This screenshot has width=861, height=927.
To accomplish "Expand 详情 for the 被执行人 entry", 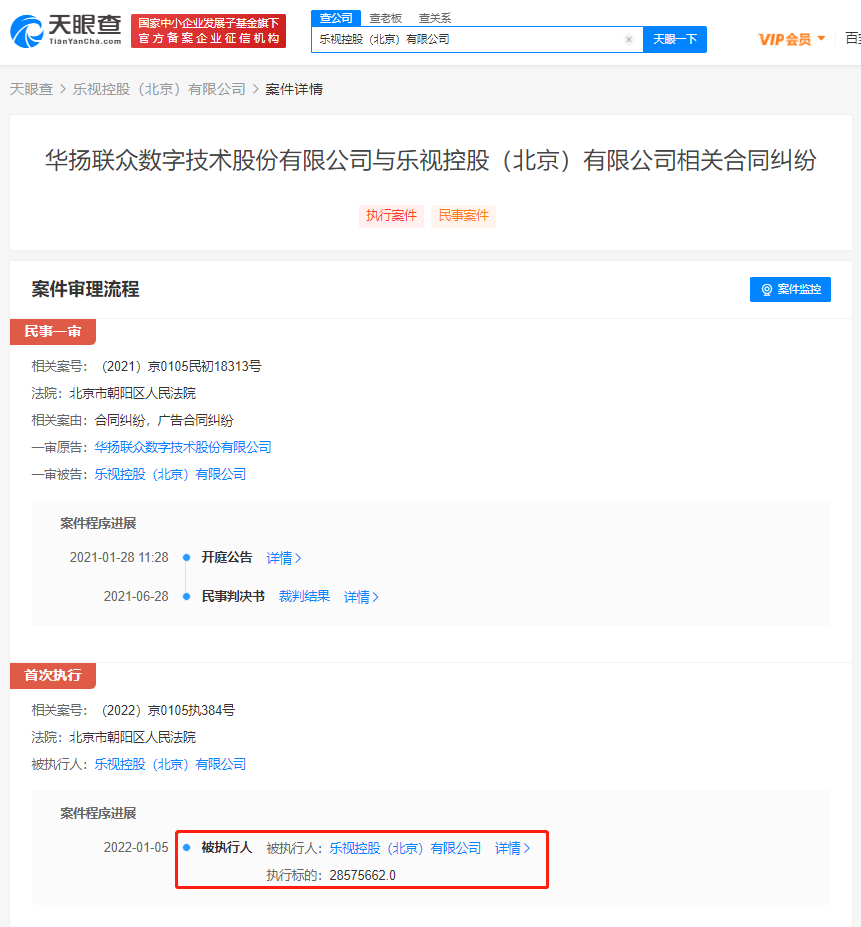I will [512, 848].
